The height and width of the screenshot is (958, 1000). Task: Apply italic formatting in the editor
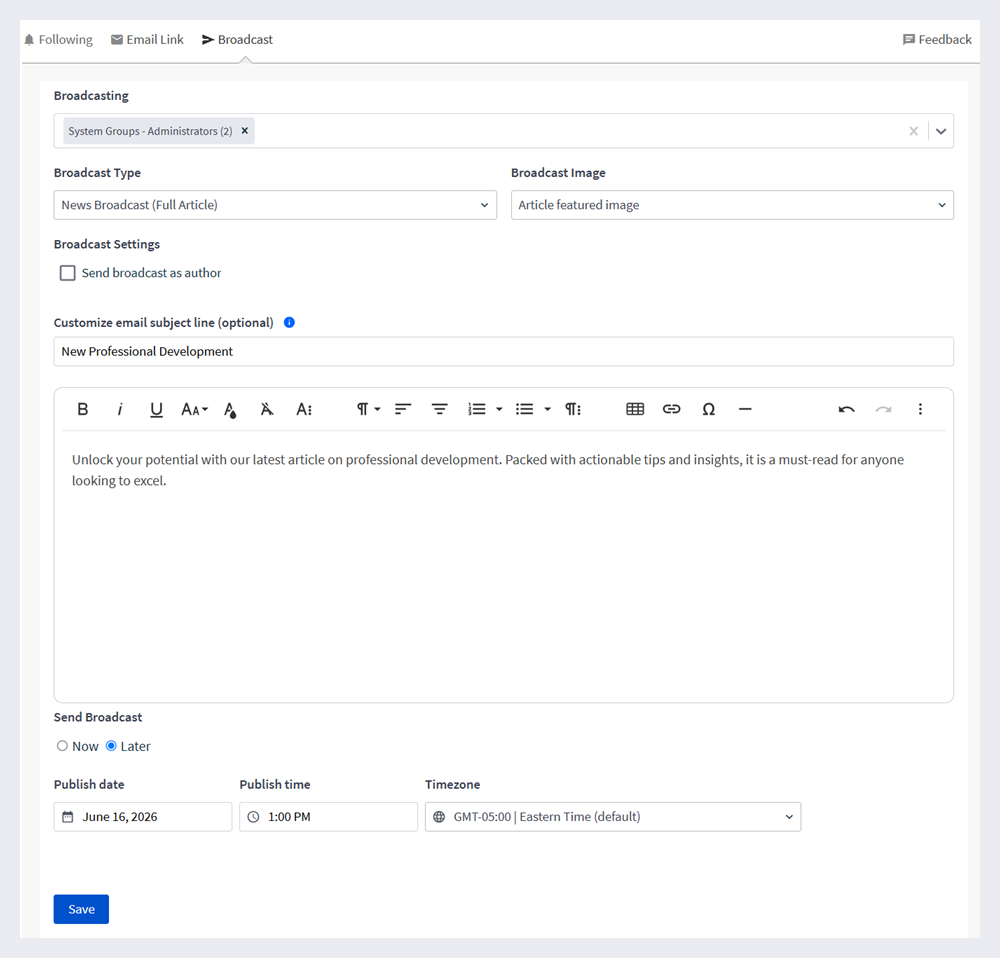point(119,409)
